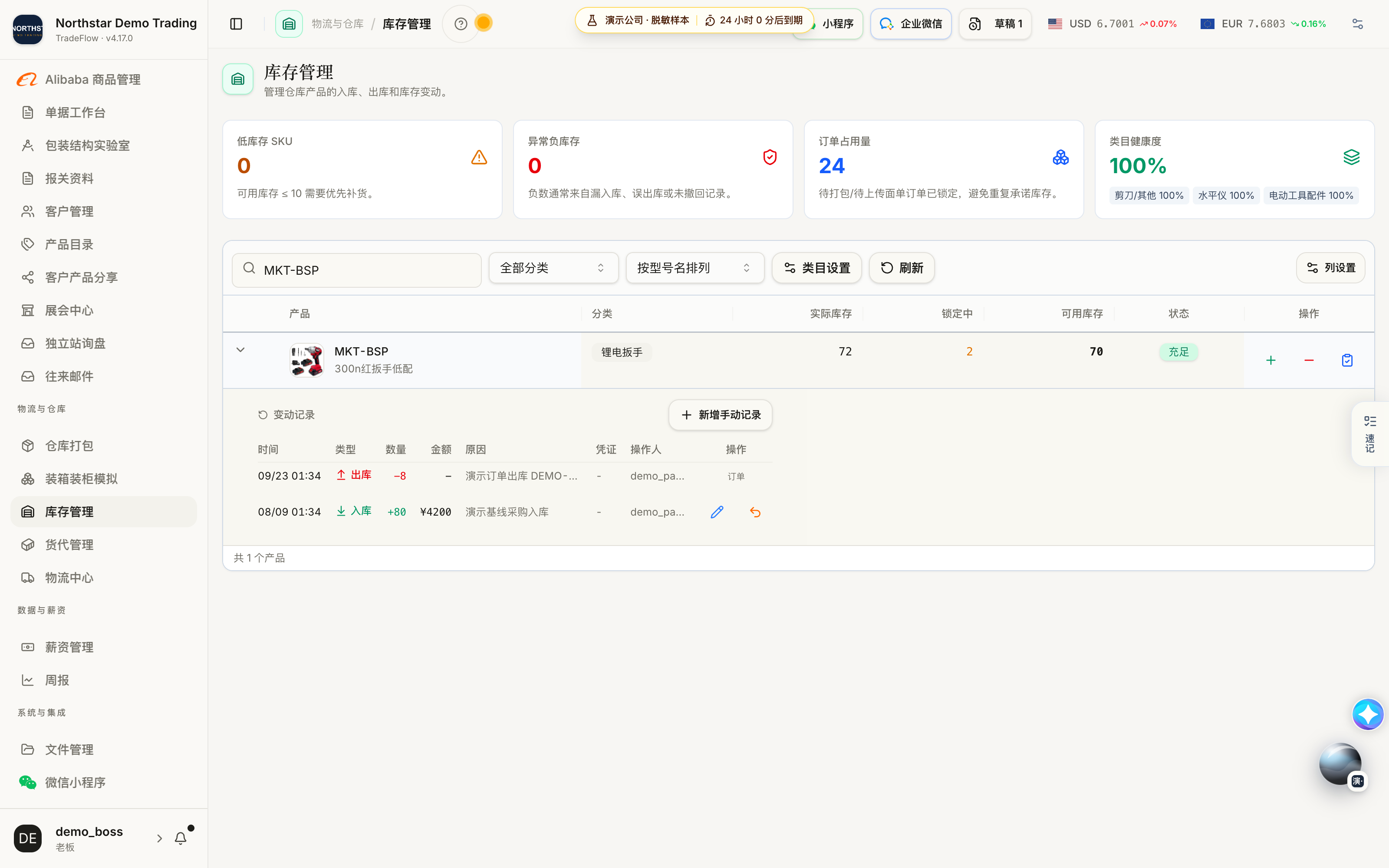The height and width of the screenshot is (868, 1389).
Task: Click the 小程序 header button
Action: 837,23
